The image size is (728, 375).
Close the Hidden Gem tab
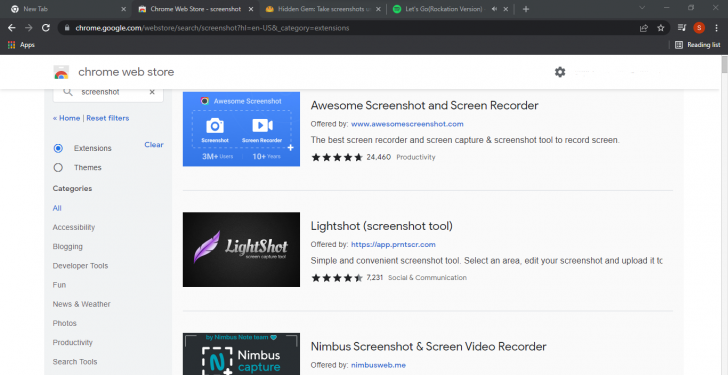coord(378,9)
